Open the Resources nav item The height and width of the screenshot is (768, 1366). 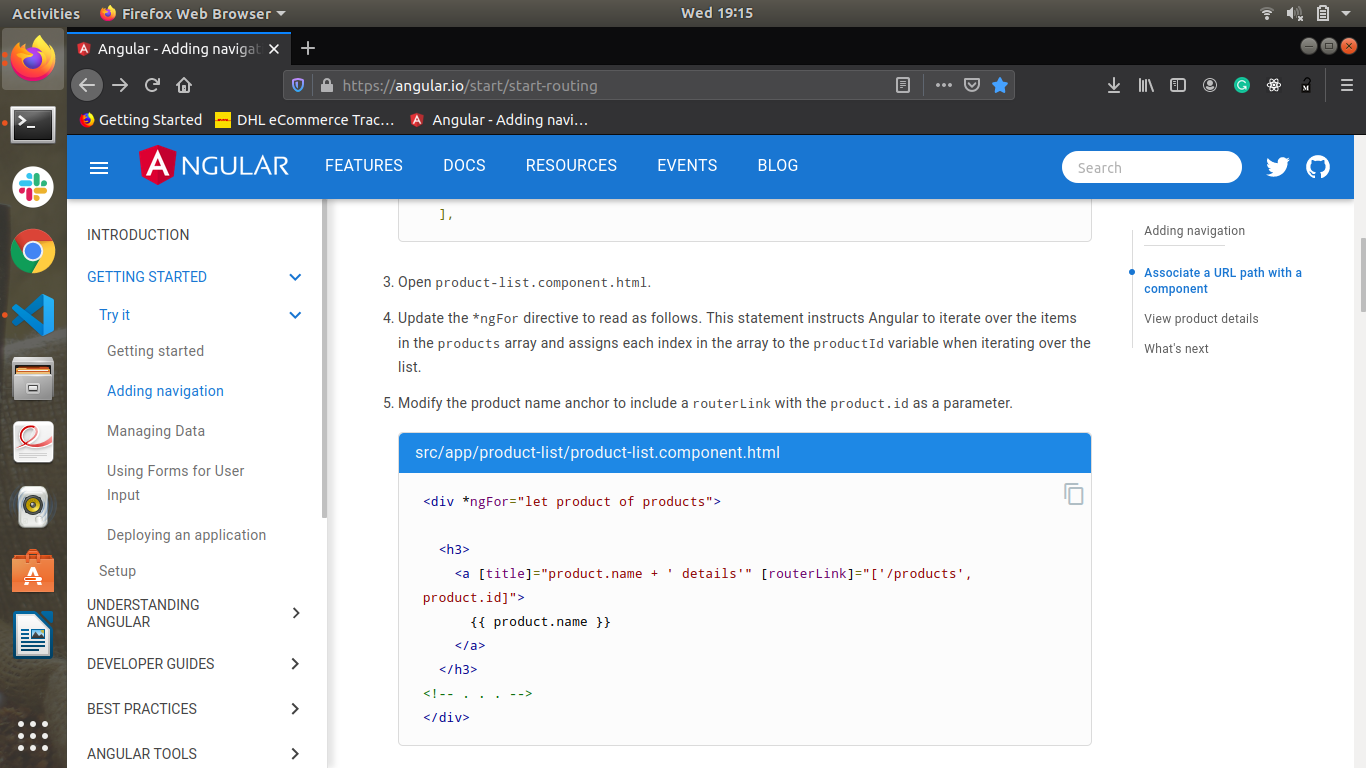click(571, 166)
